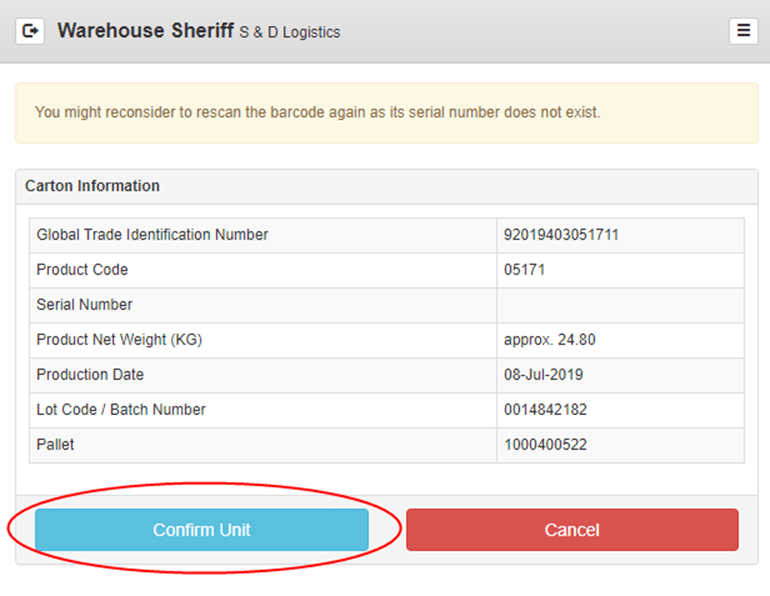Image resolution: width=770 pixels, height=596 pixels.
Task: Click the Serial Number row label
Action: coord(84,305)
